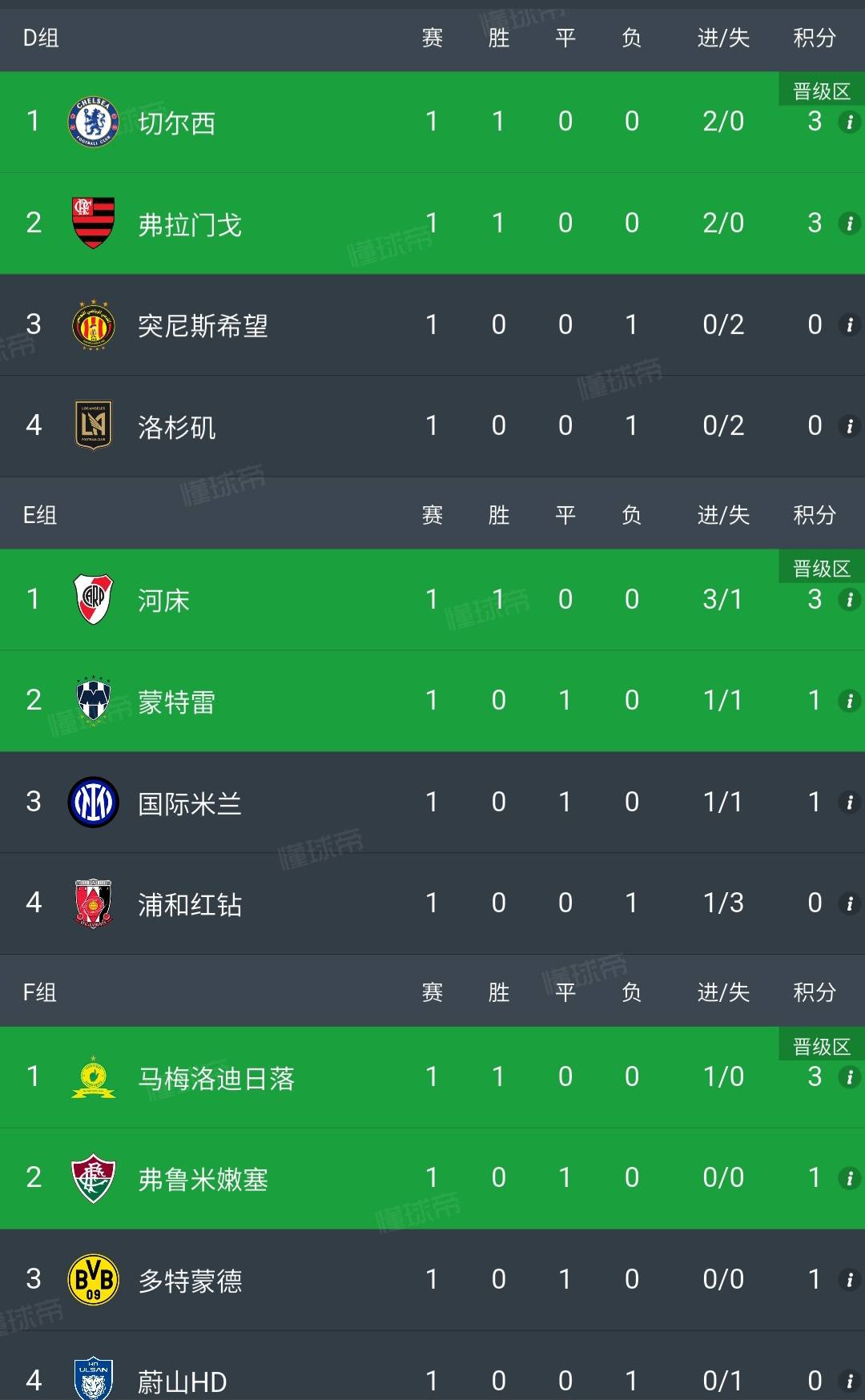The width and height of the screenshot is (865, 1400).
Task: Tap the 蒙特雷 team name
Action: coord(176,702)
